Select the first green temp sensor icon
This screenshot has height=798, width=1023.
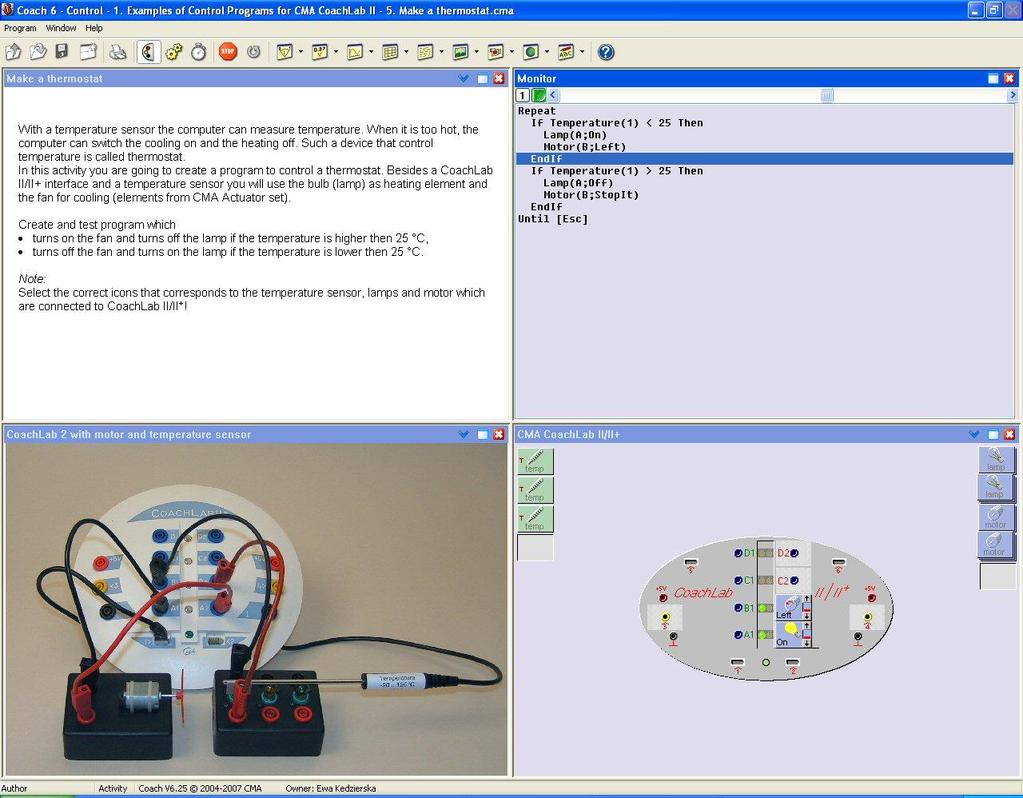(x=536, y=461)
